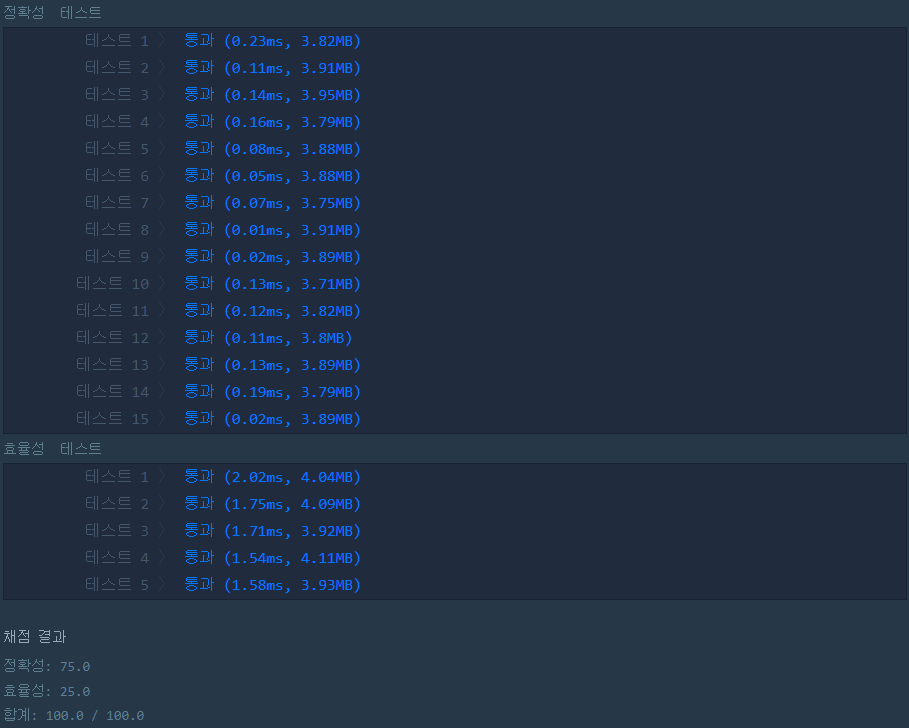Click result 통과 (0.07ms, 3.75MB)

(x=272, y=203)
